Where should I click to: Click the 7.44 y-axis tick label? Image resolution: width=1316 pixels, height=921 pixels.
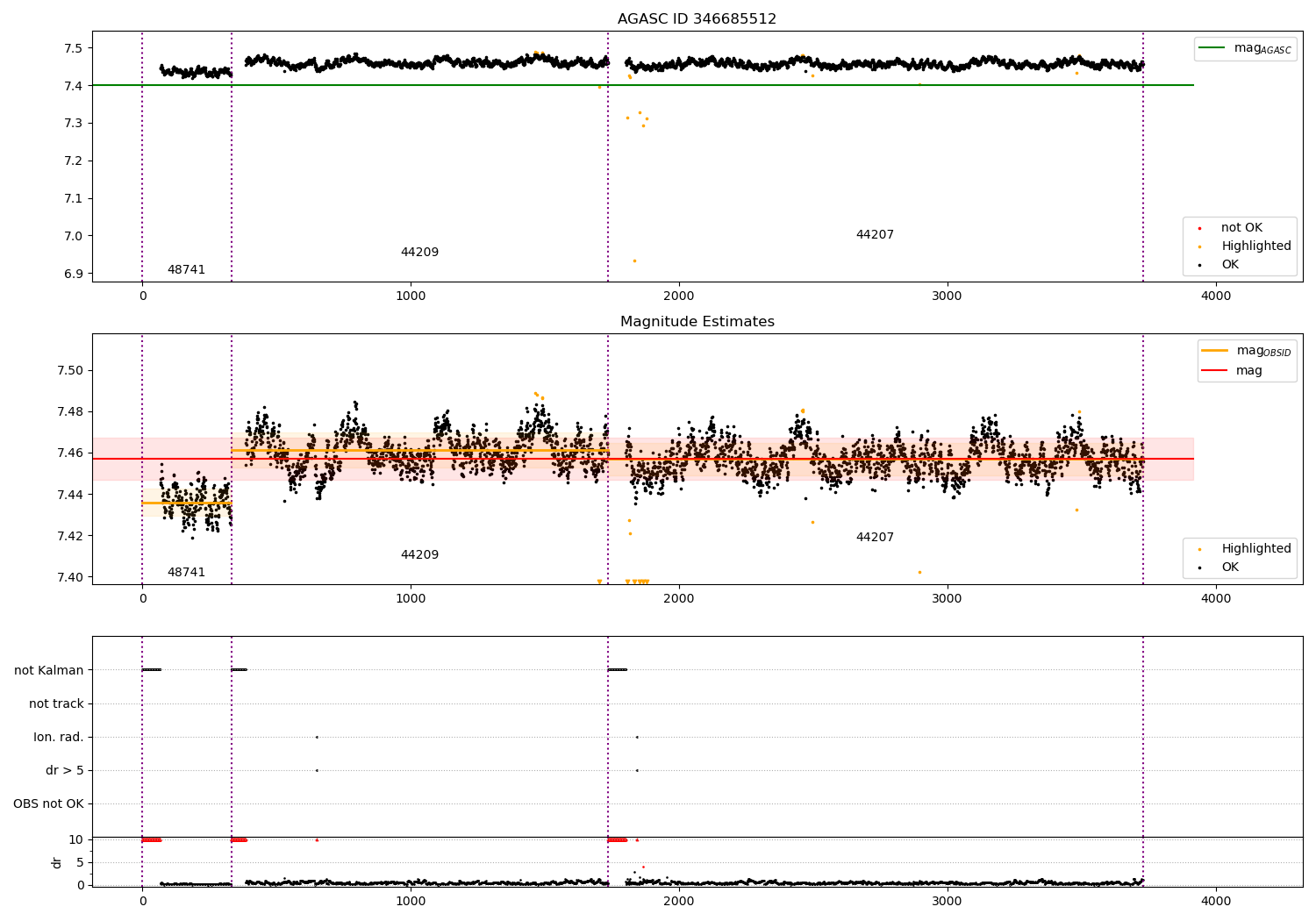(69, 496)
